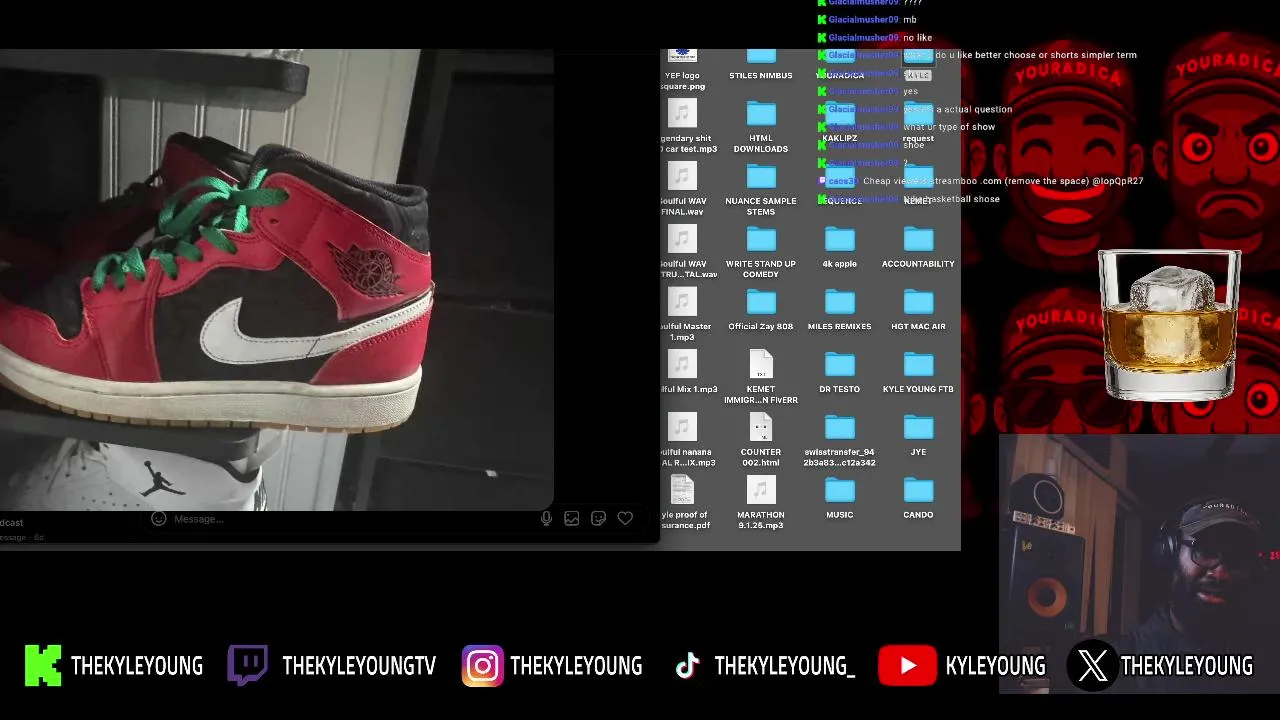
Task: Select the DR TESTO folder
Action: point(840,374)
